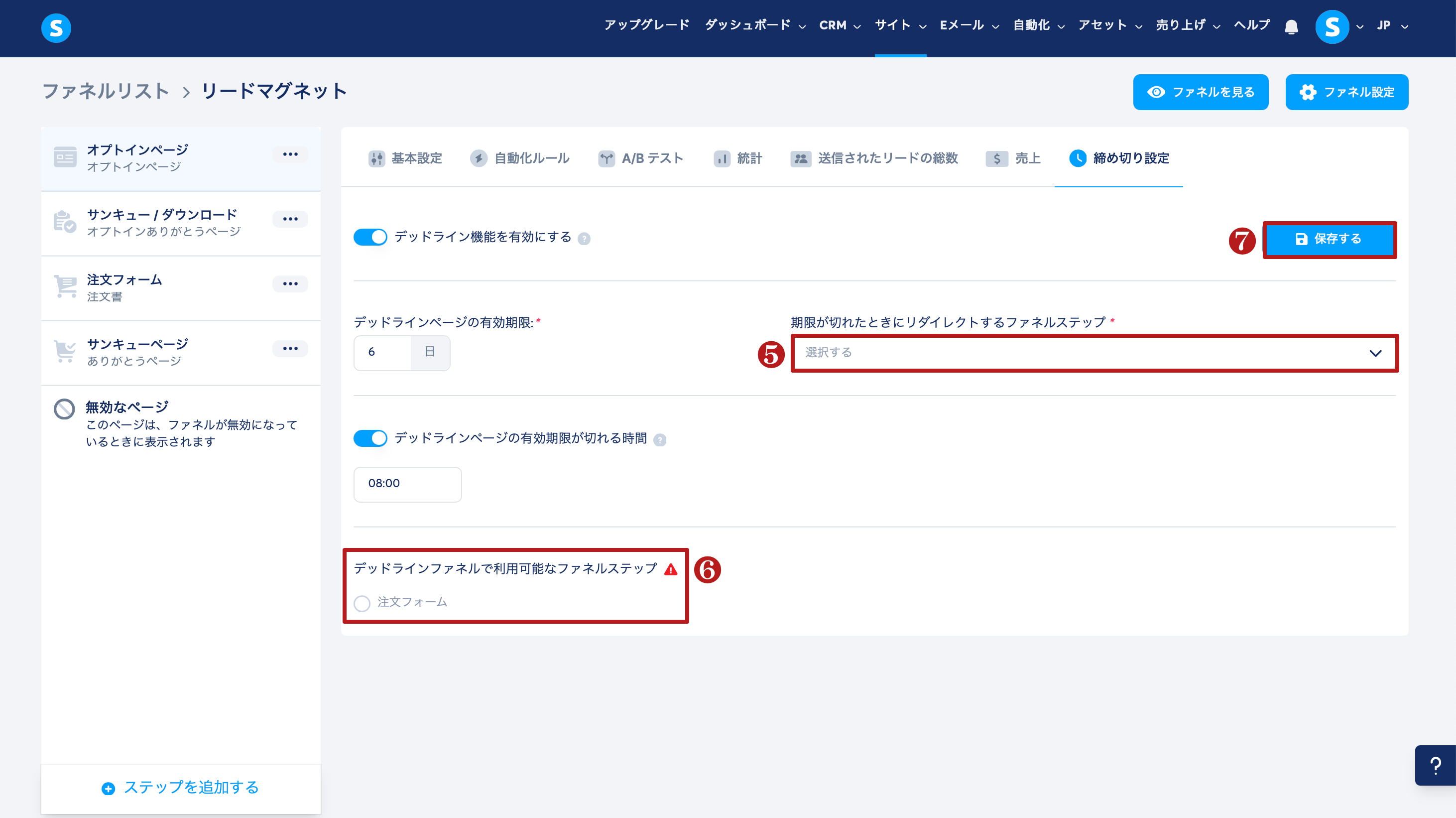Open three-dot menu for サンキューページ step
The height and width of the screenshot is (818, 1456).
tap(290, 348)
